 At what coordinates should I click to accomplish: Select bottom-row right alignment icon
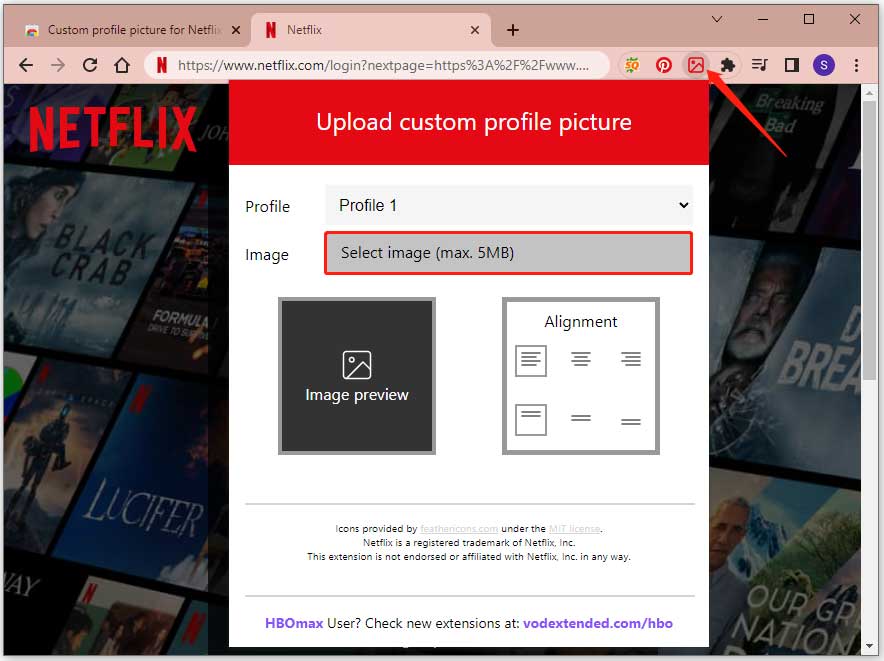(x=631, y=421)
